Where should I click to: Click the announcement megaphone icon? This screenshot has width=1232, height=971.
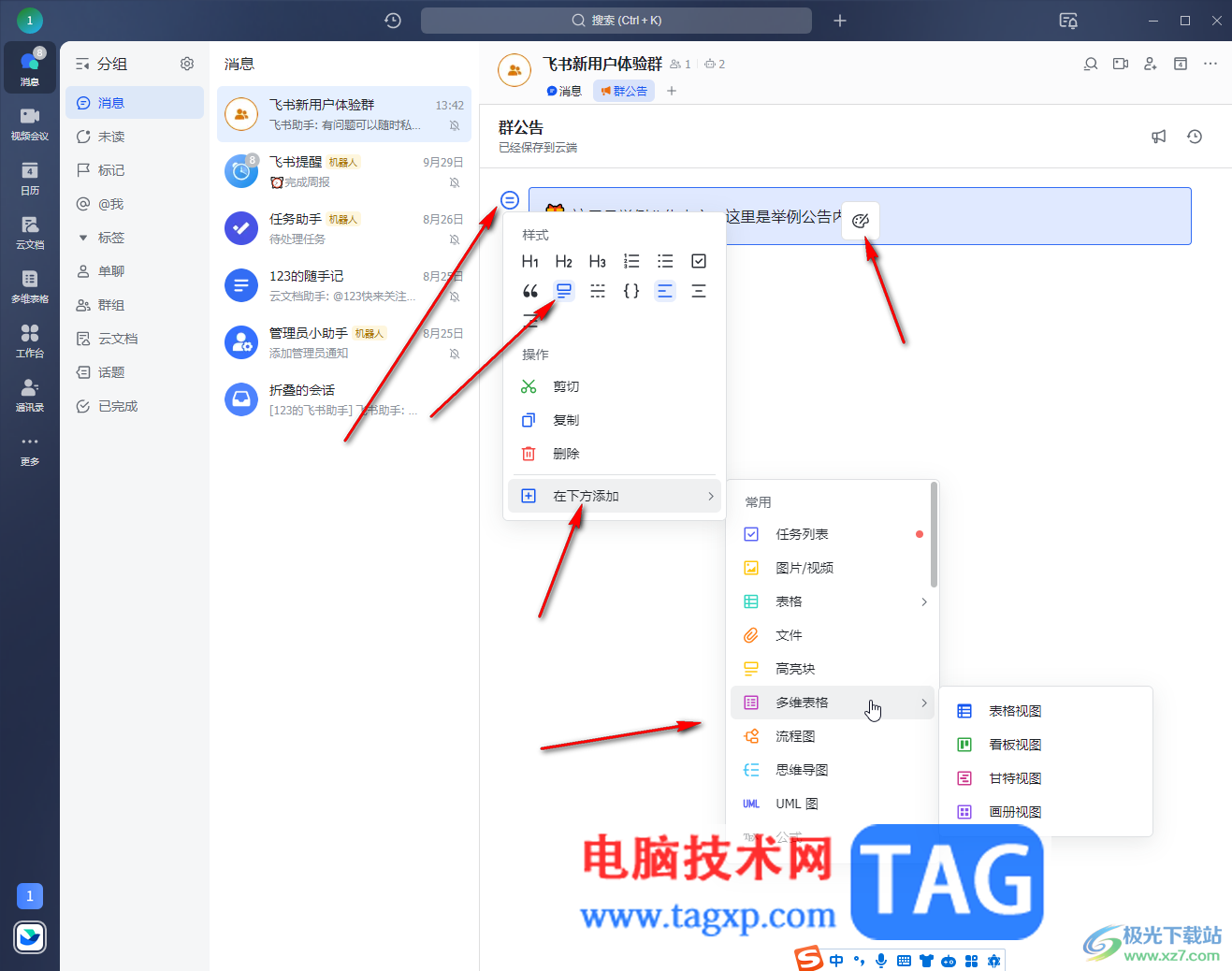click(1159, 137)
